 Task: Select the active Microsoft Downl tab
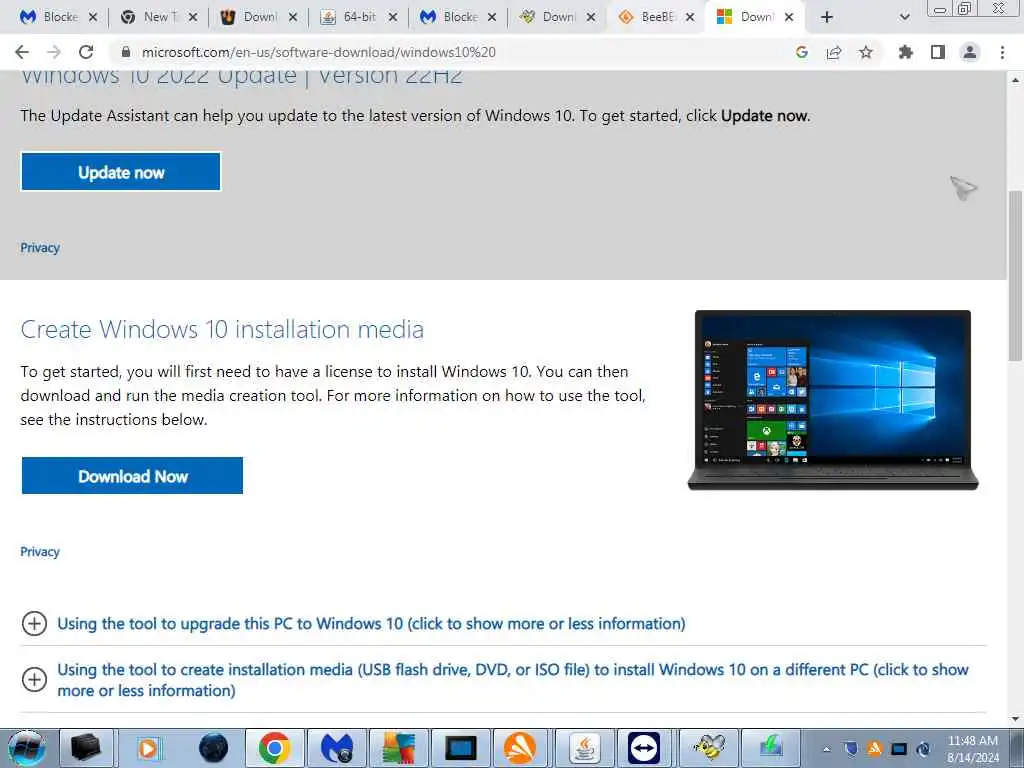click(x=748, y=17)
